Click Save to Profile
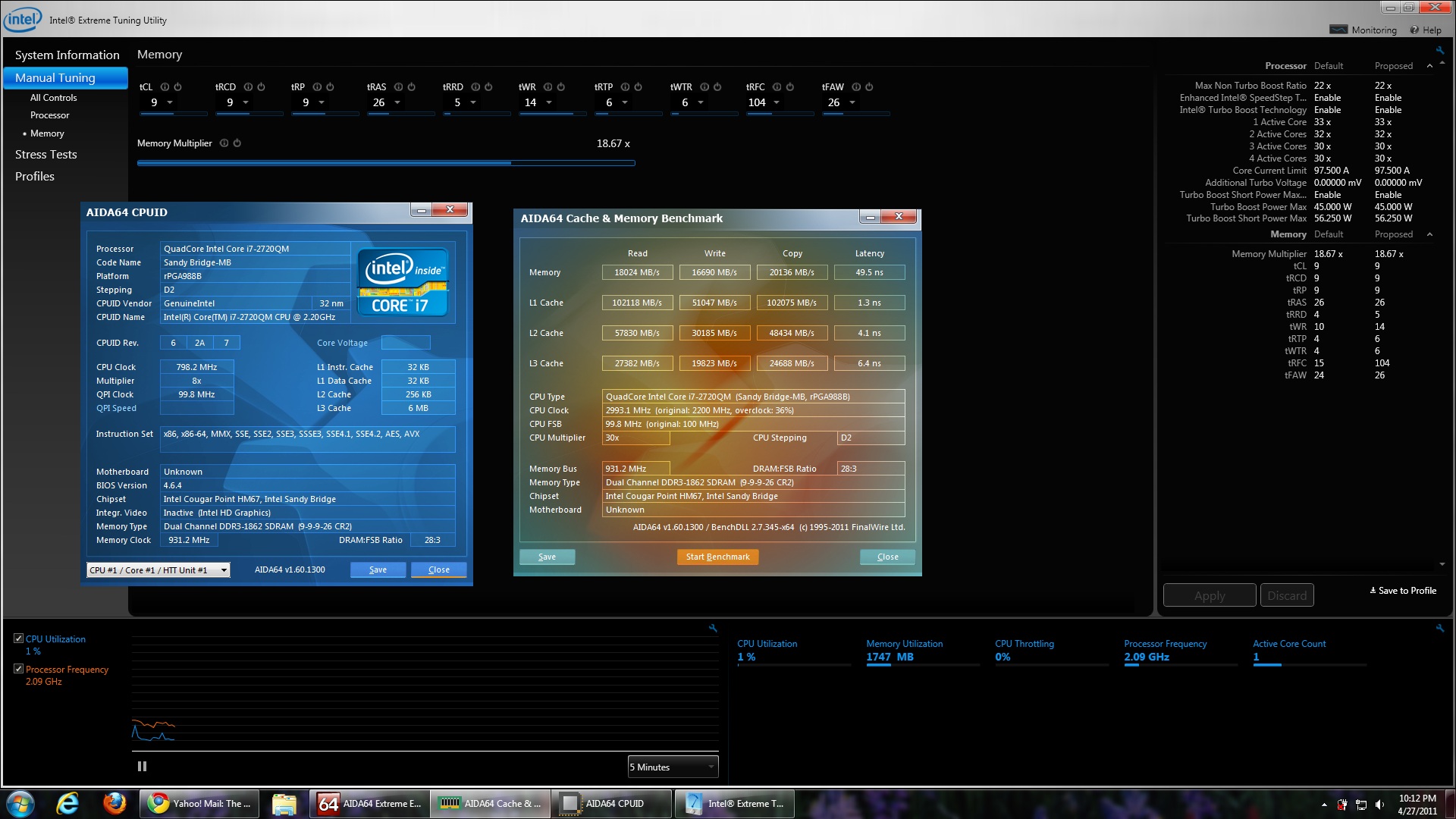This screenshot has height=819, width=1456. 1403,591
